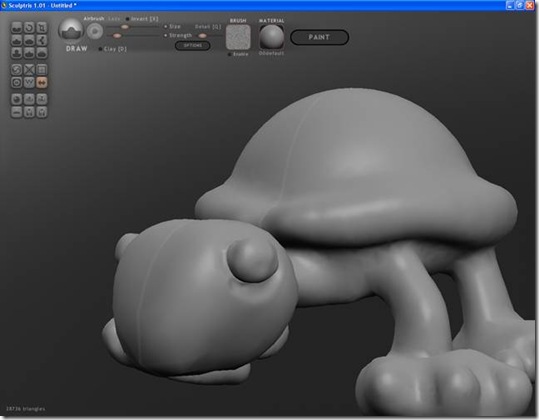Click the Reduce Selected icon
Viewport: 539px width, 420px height.
coord(29,70)
